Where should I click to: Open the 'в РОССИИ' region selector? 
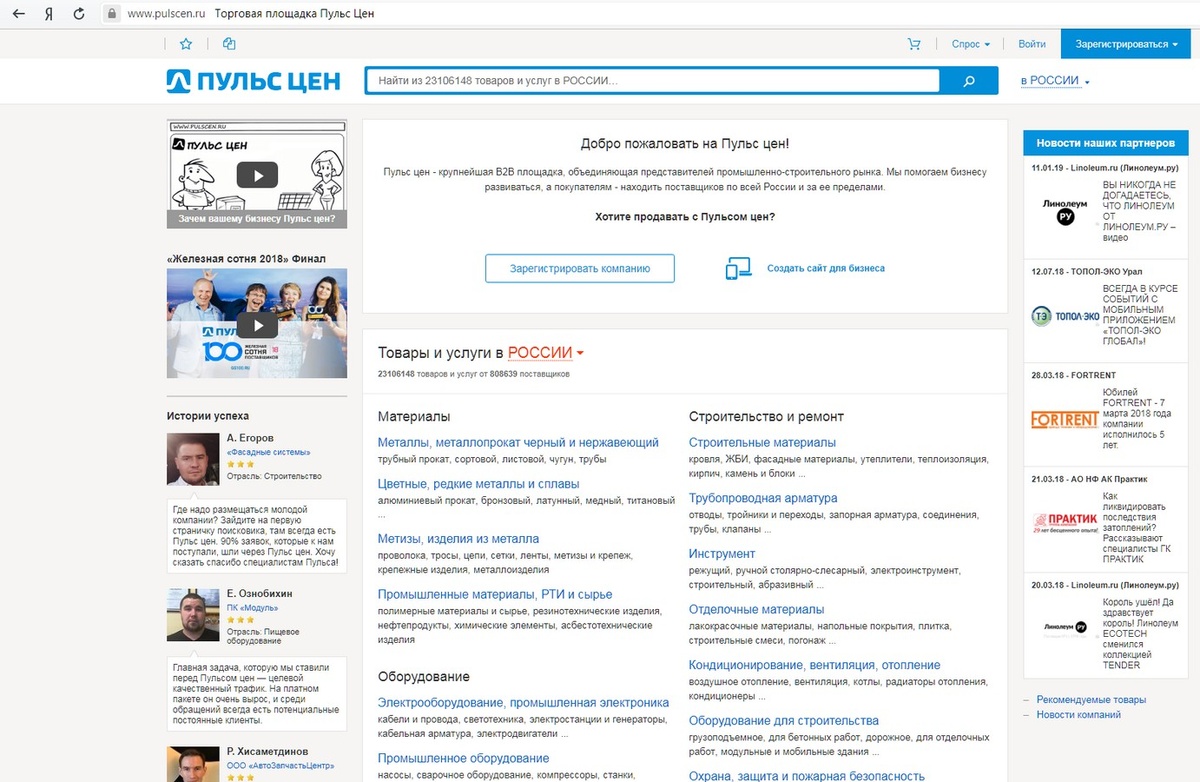[x=1054, y=81]
